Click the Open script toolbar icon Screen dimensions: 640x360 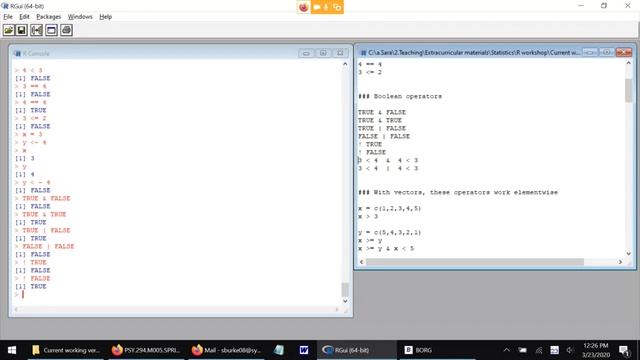point(9,30)
